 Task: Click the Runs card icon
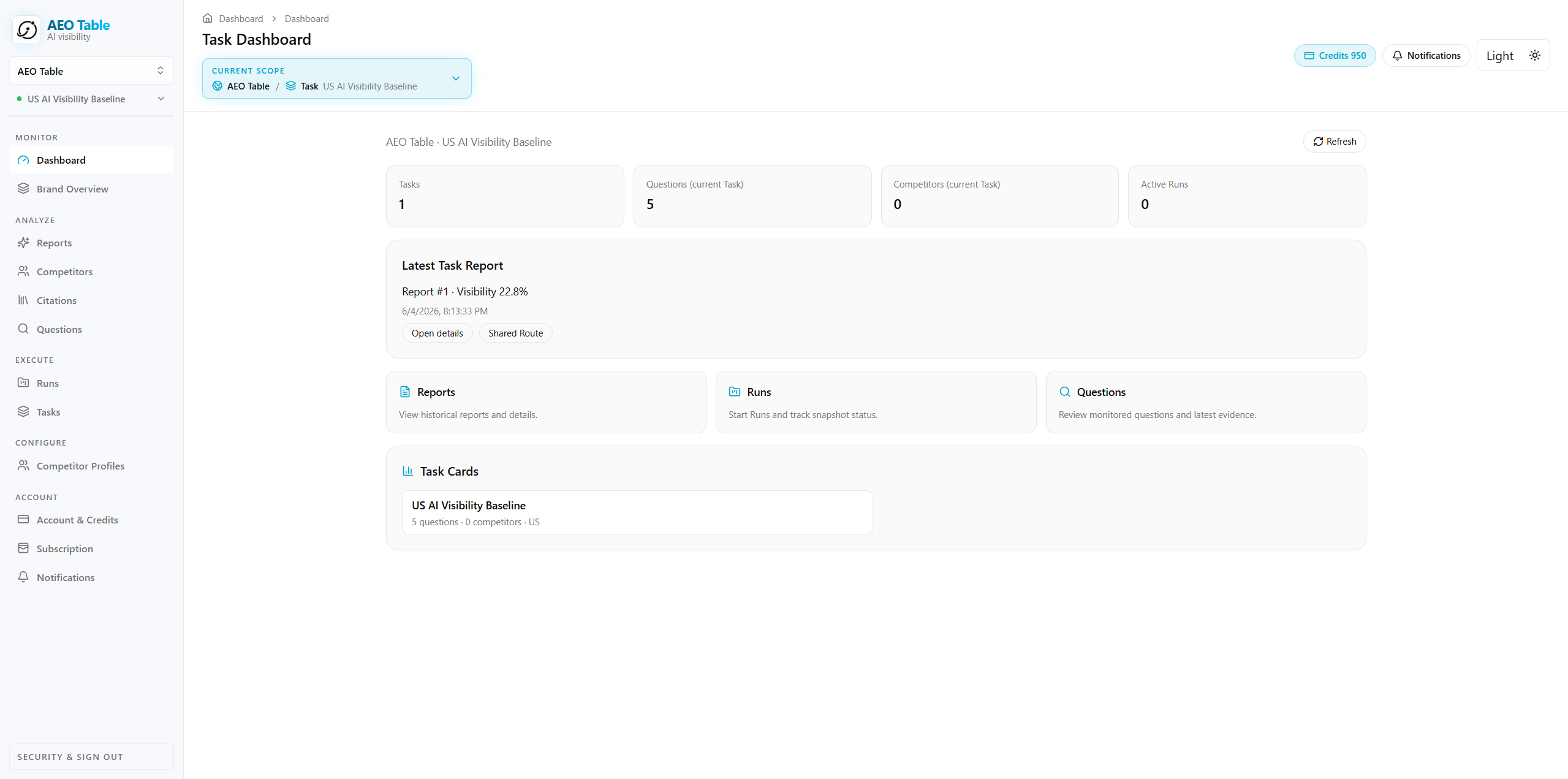click(x=735, y=392)
